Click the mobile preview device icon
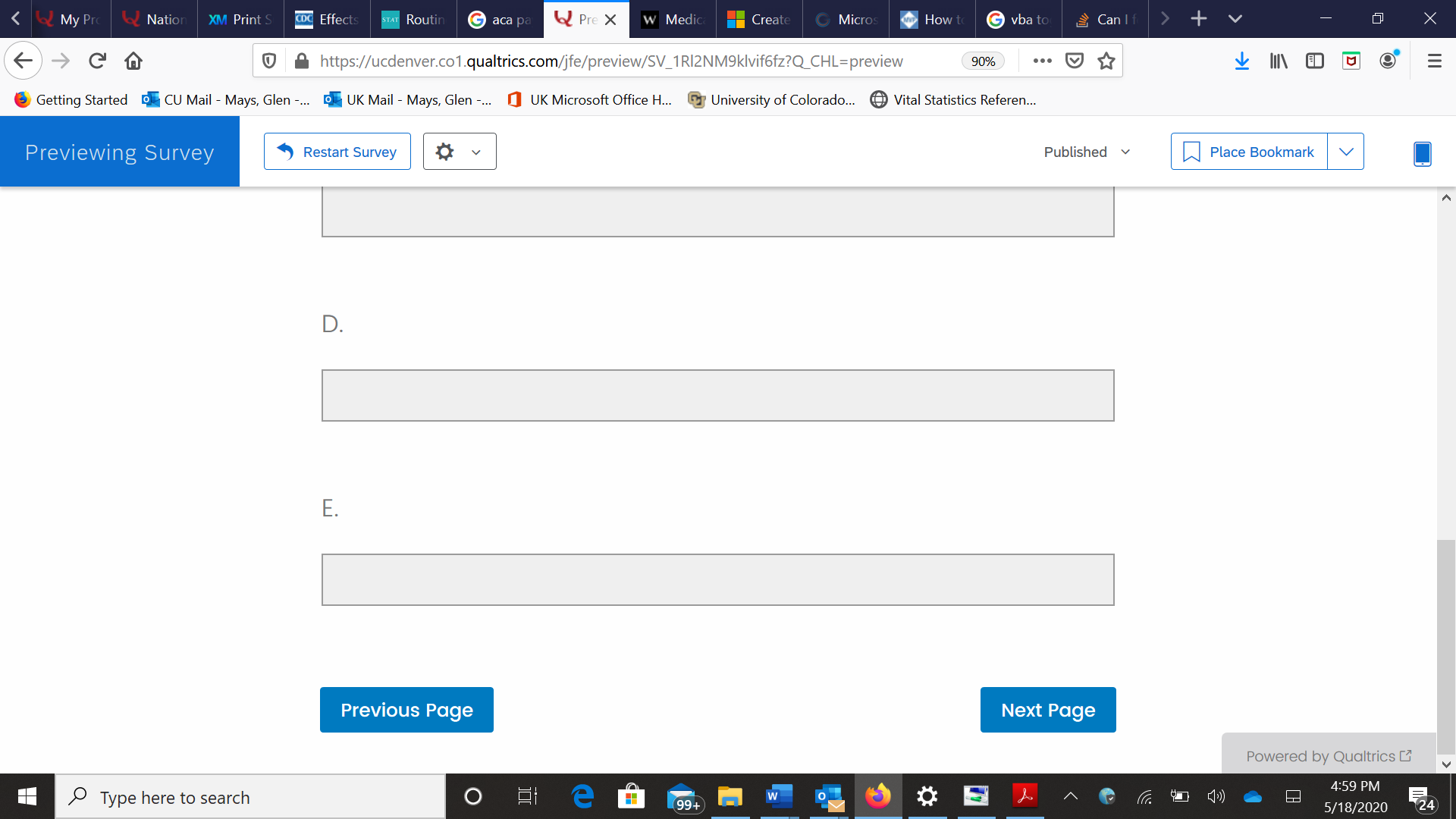1456x819 pixels. pyautogui.click(x=1422, y=153)
